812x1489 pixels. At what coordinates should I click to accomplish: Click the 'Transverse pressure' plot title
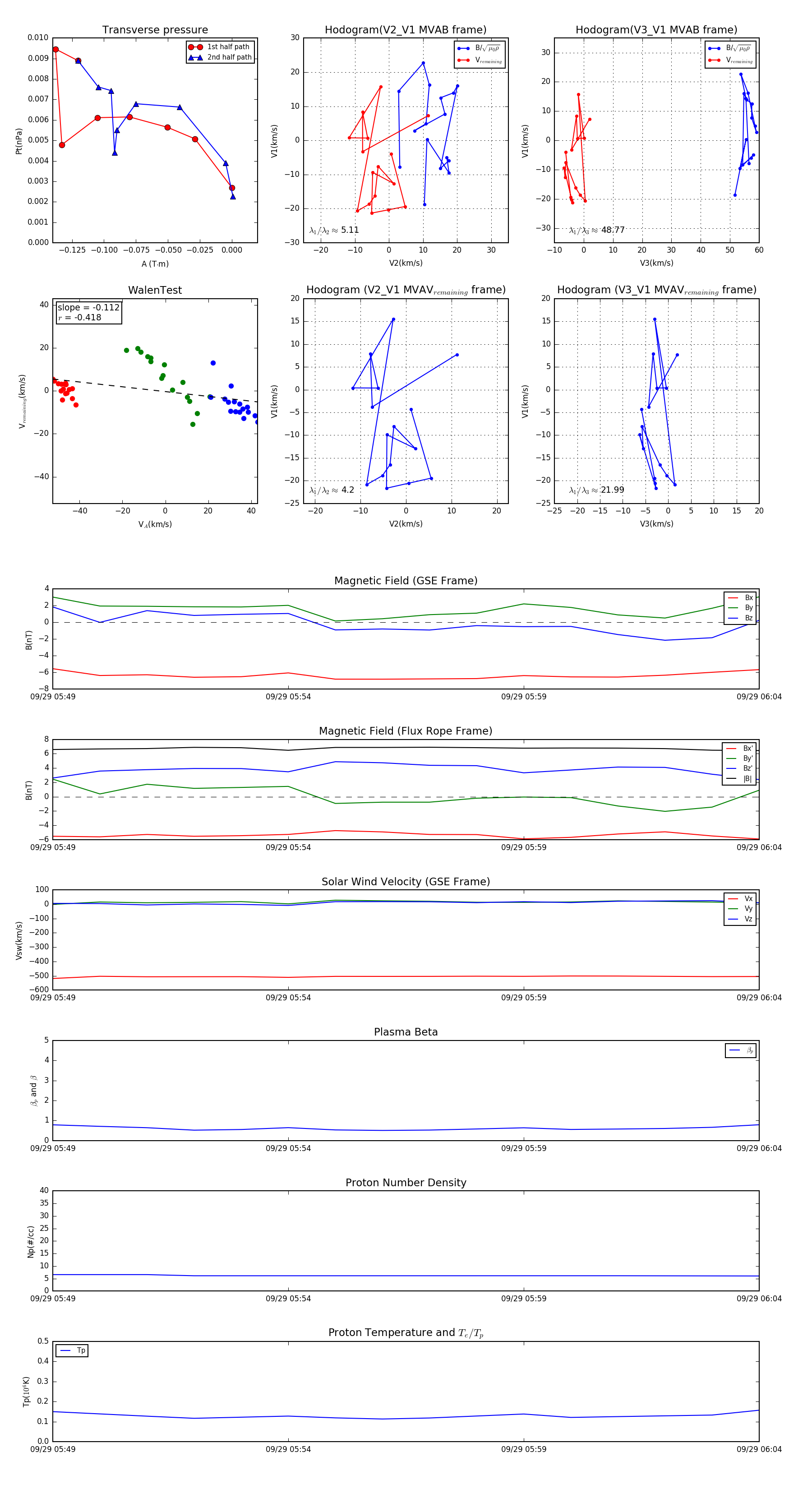pyautogui.click(x=155, y=30)
